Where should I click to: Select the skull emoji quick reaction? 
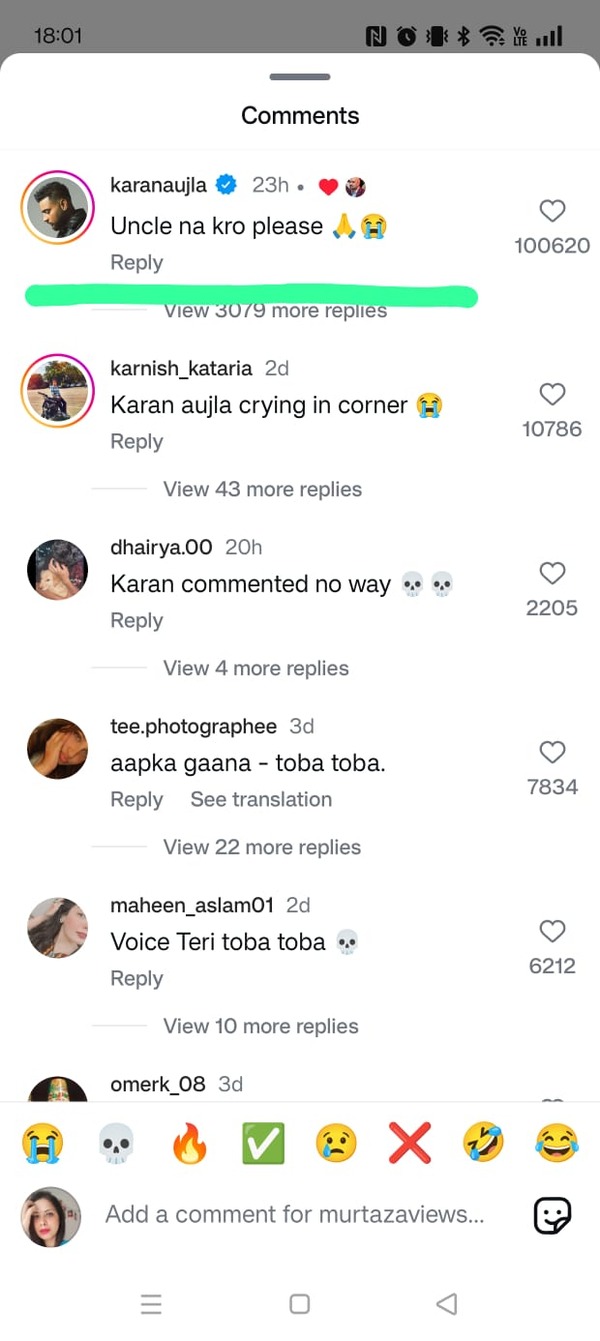pos(117,1143)
